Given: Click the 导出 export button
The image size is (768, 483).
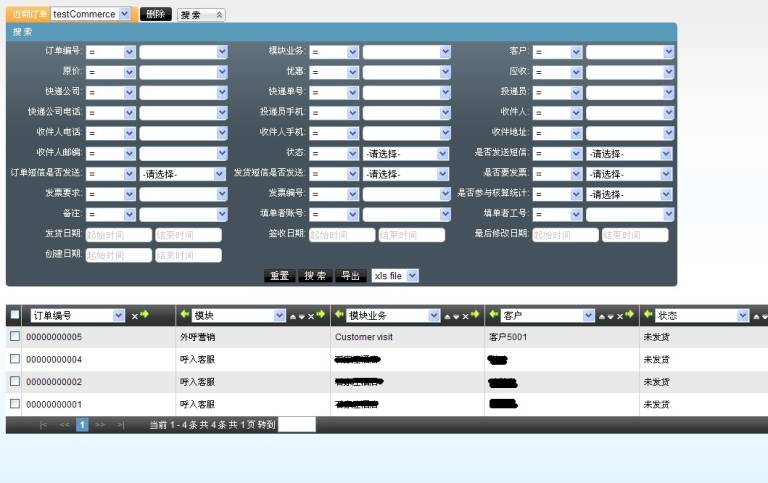Looking at the screenshot, I should click(349, 275).
